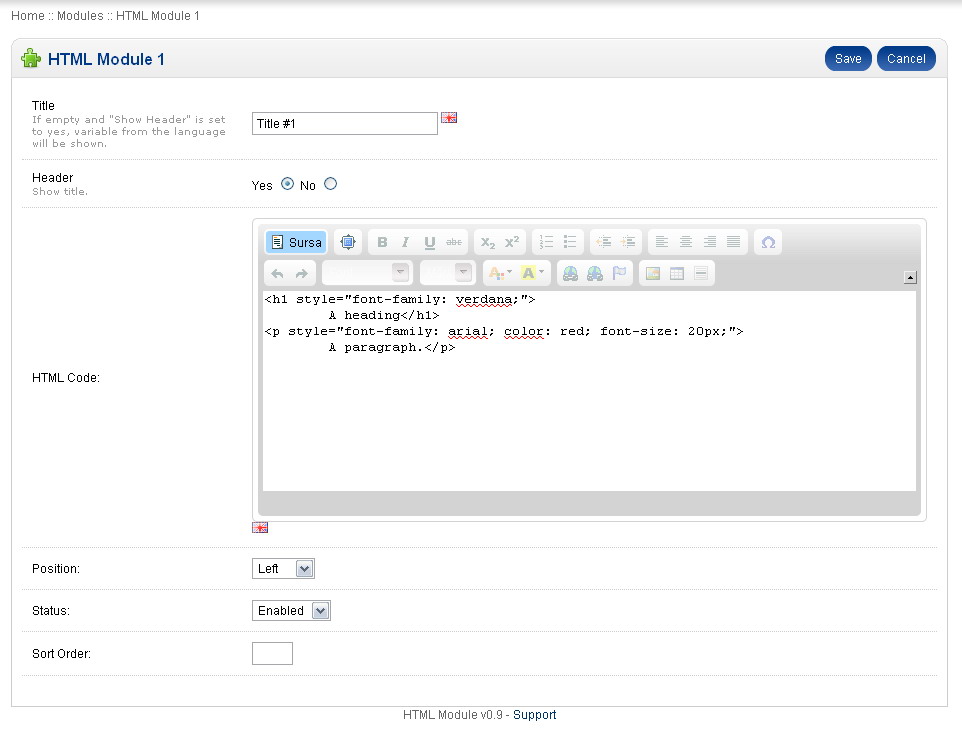Click the remove link icon
This screenshot has width=962, height=730.
pyautogui.click(x=595, y=274)
